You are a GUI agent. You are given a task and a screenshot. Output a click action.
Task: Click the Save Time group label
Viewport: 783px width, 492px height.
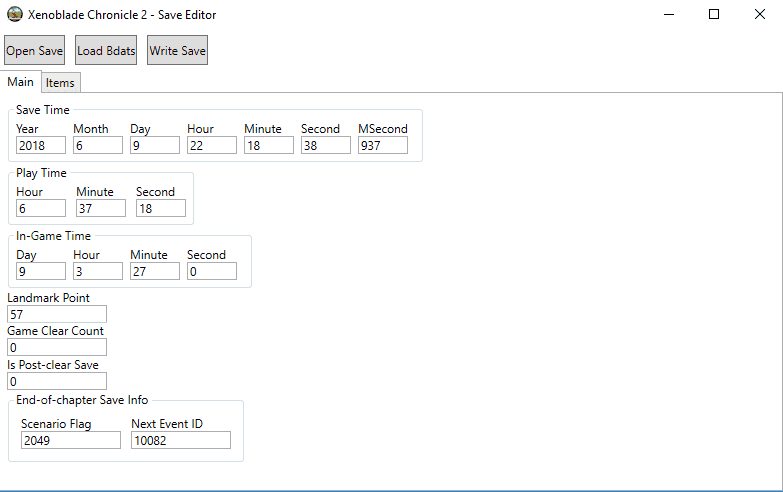coord(43,110)
